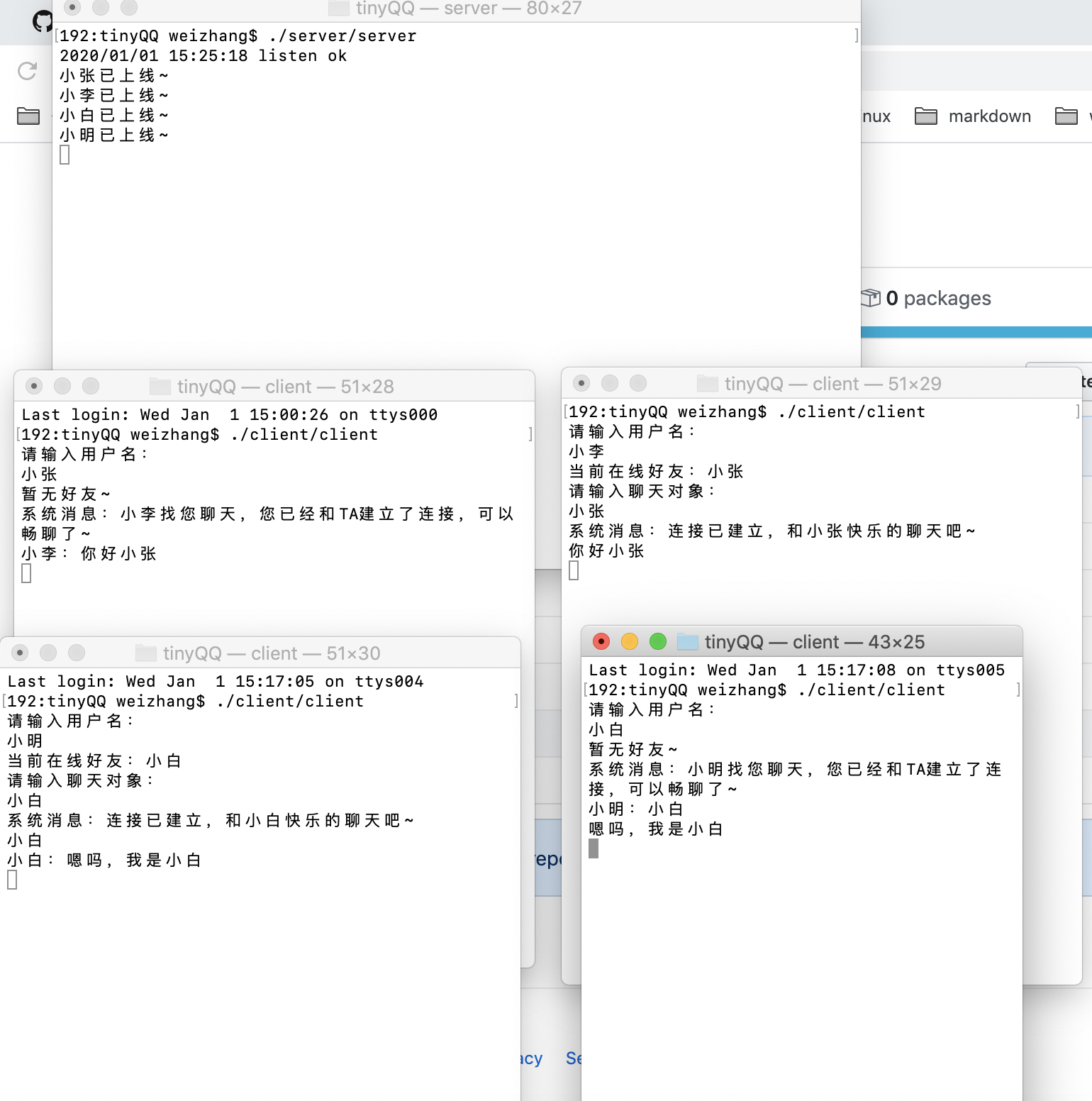Click '小明已上线~' line in server window

(x=114, y=135)
